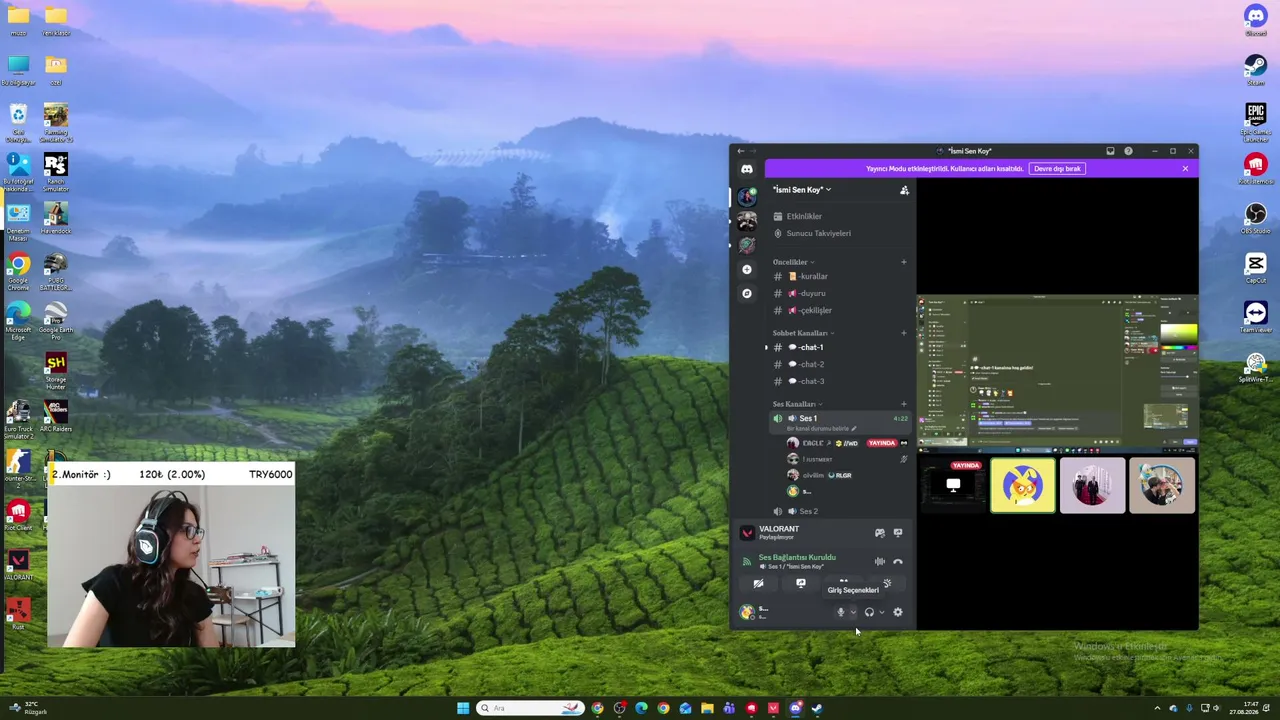Open headphone output options arrow
1280x720 pixels.
point(881,612)
